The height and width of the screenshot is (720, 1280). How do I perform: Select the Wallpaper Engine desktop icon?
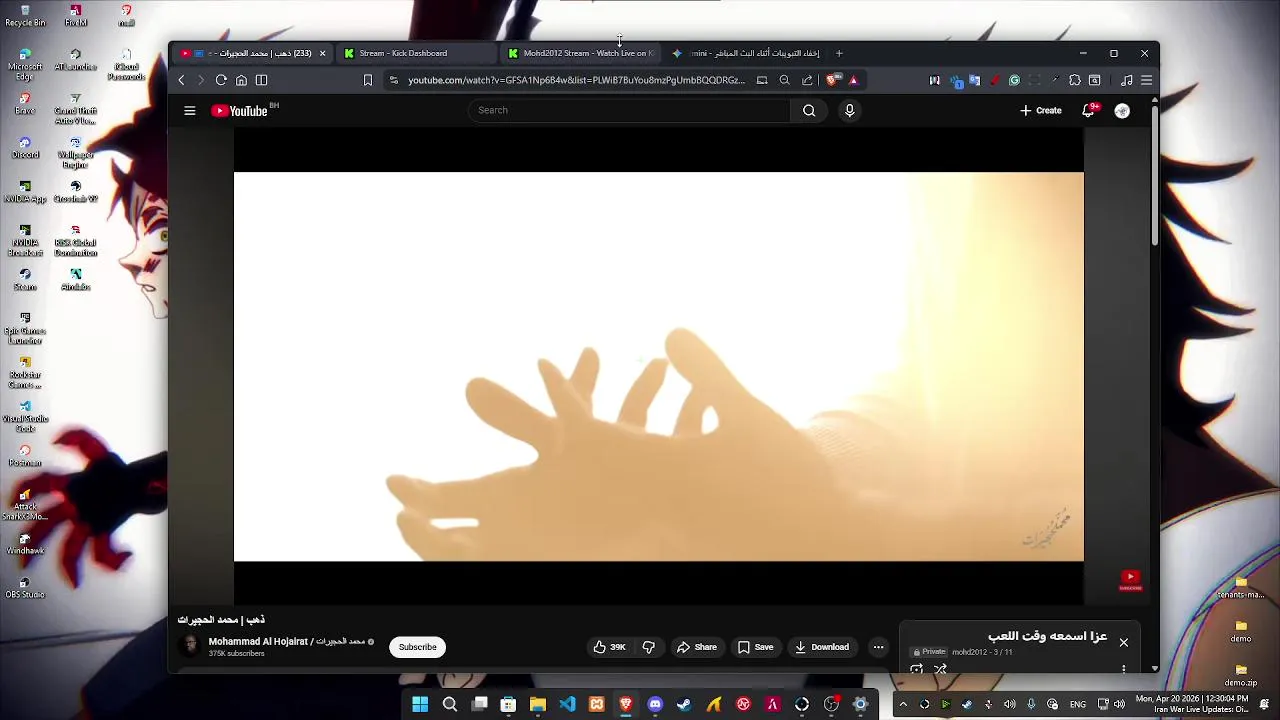(x=76, y=153)
